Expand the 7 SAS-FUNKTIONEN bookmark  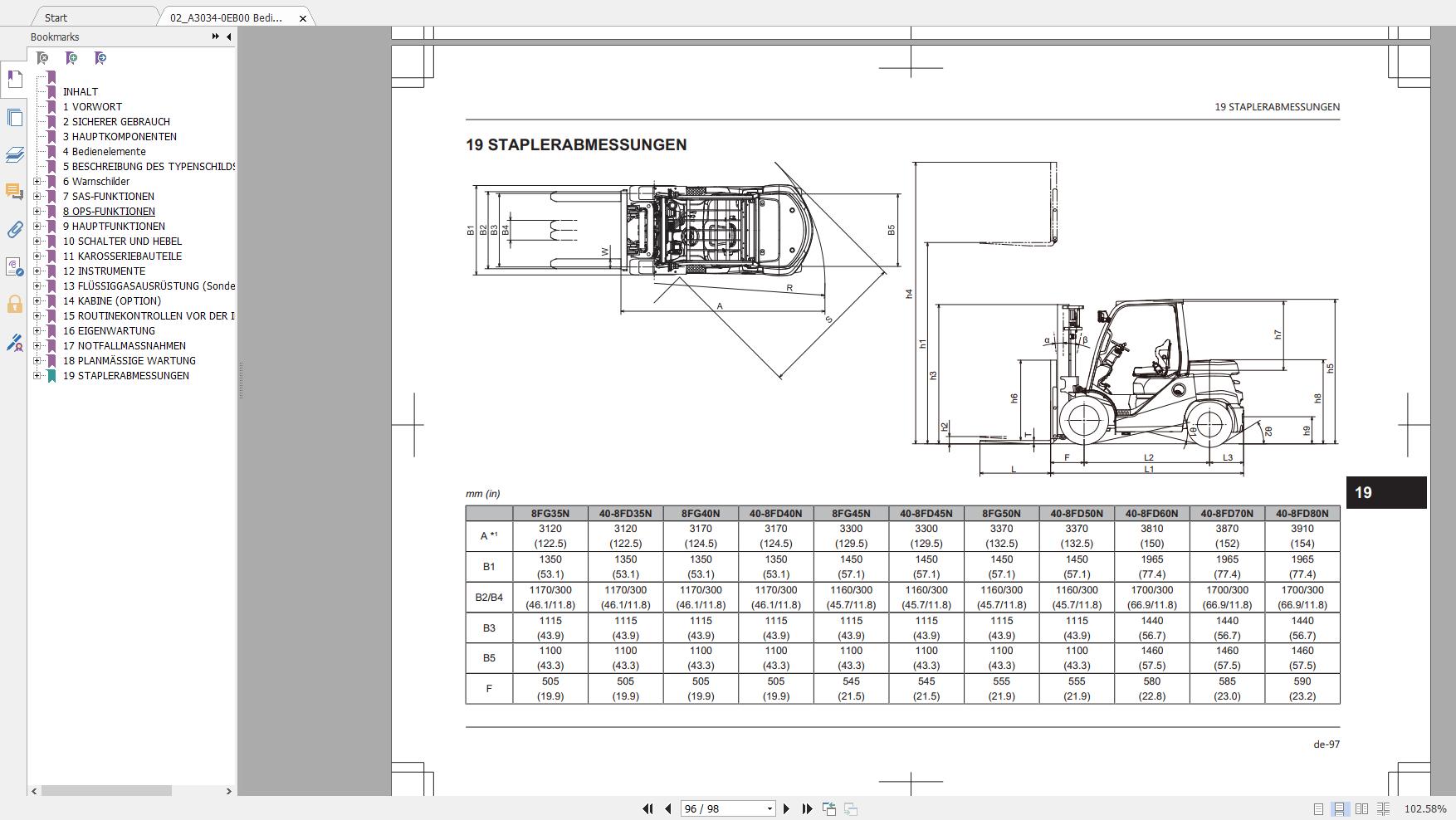37,196
